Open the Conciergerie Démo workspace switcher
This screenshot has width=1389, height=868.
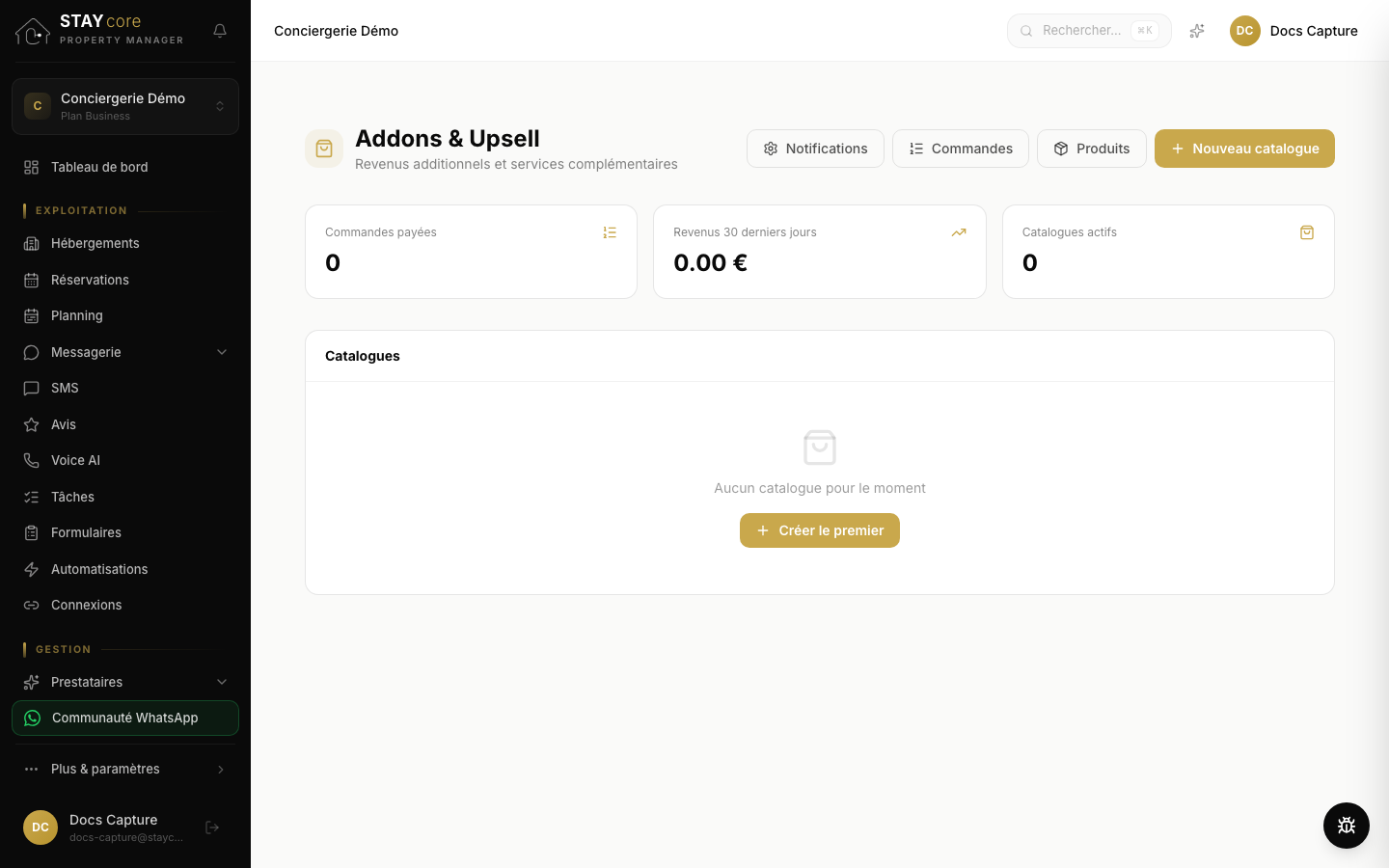(x=125, y=106)
